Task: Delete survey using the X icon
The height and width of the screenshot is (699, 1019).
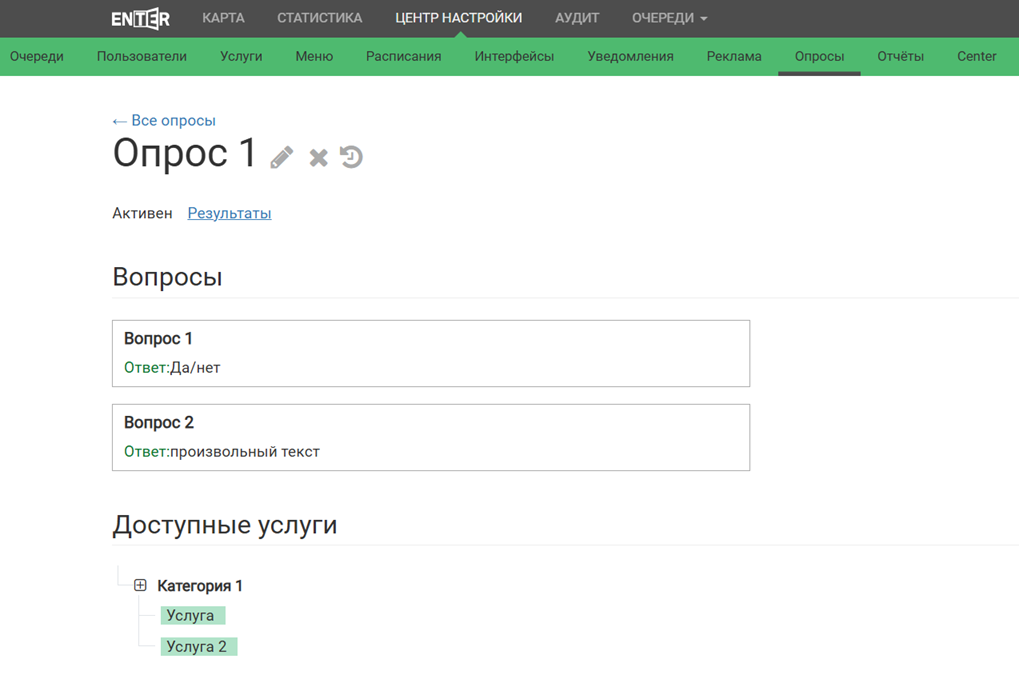Action: (x=318, y=157)
